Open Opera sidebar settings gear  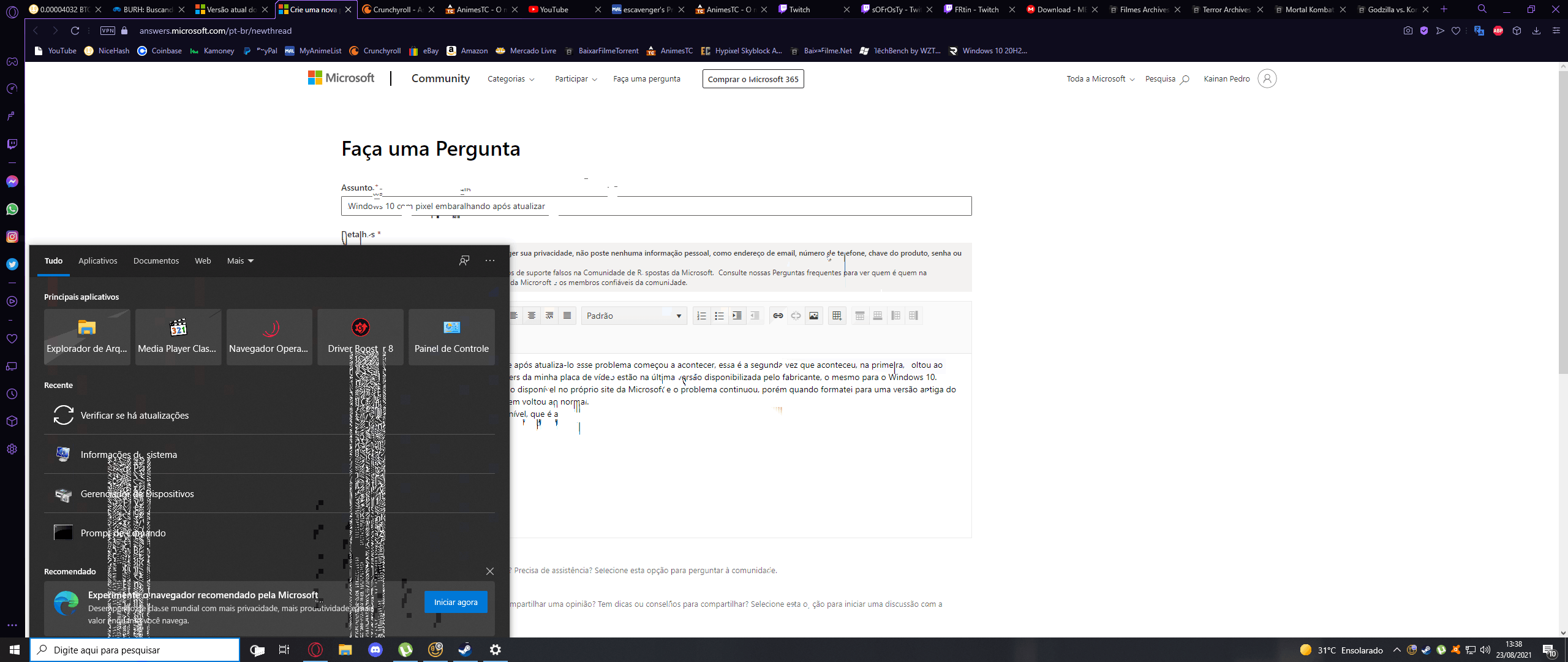(12, 449)
